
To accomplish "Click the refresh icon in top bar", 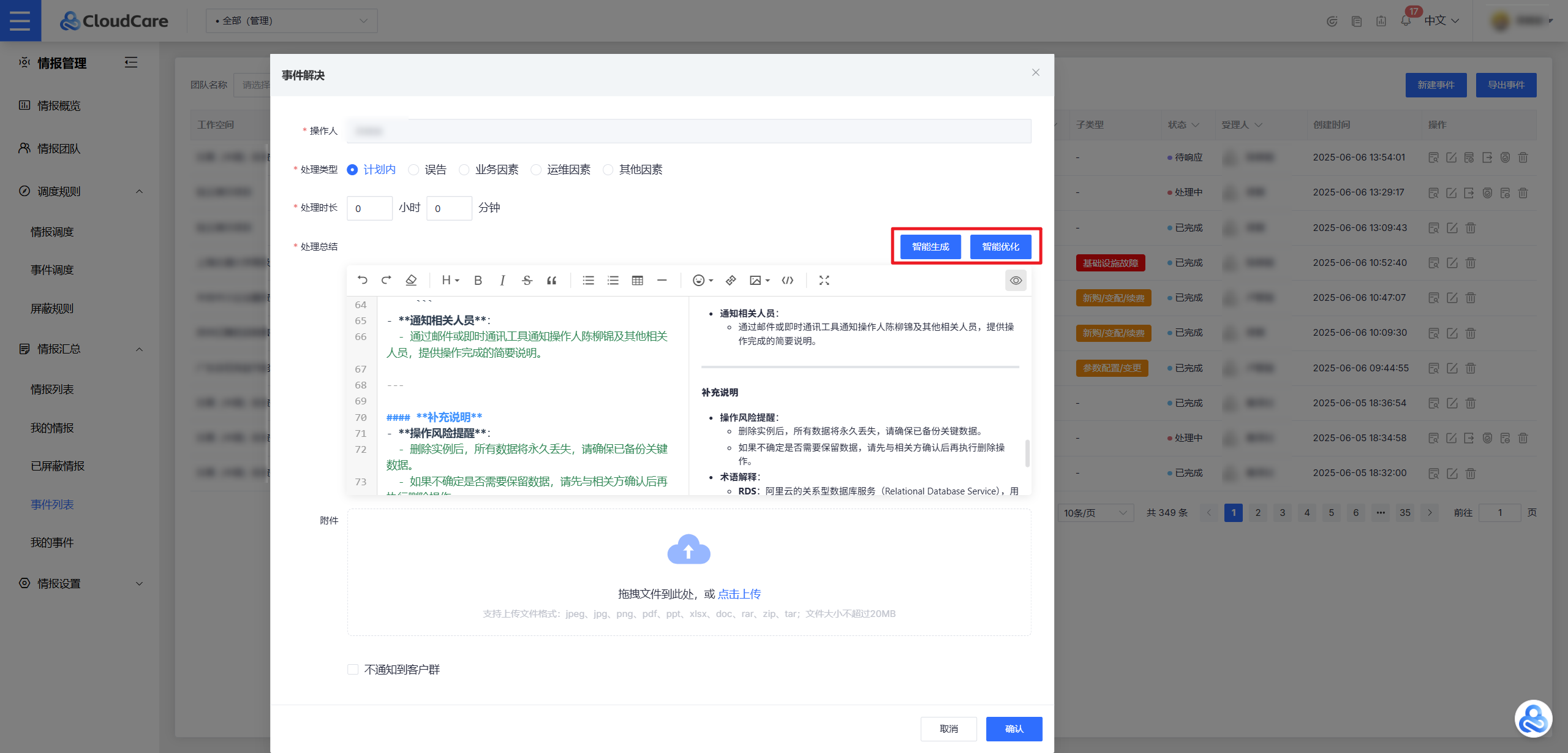I will coord(1332,21).
